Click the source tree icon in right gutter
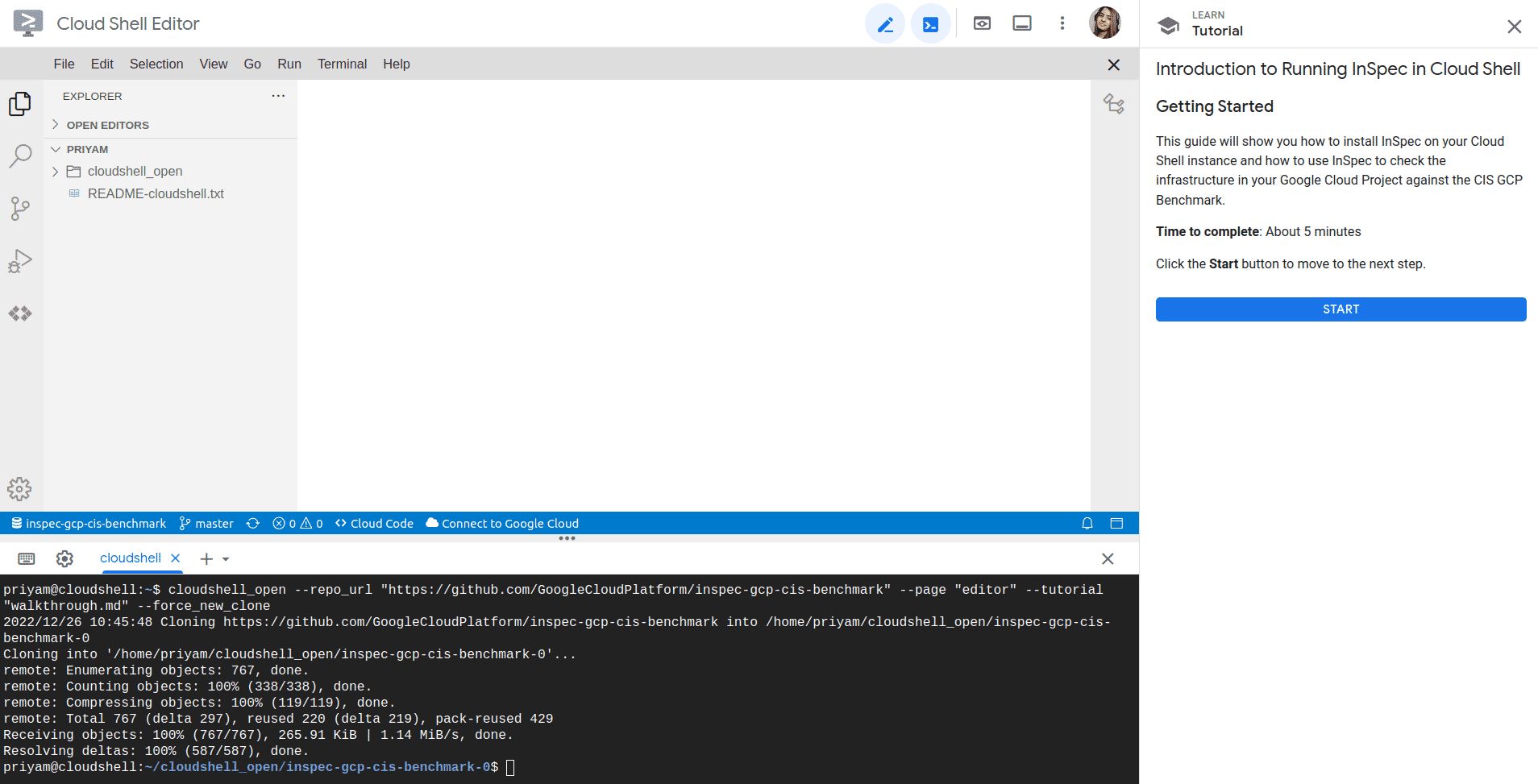The height and width of the screenshot is (784, 1538). pos(1114,103)
